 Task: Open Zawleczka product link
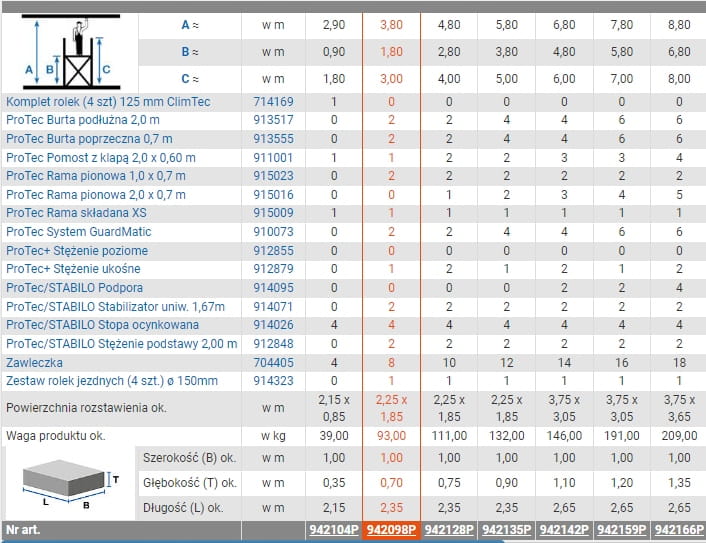35,362
